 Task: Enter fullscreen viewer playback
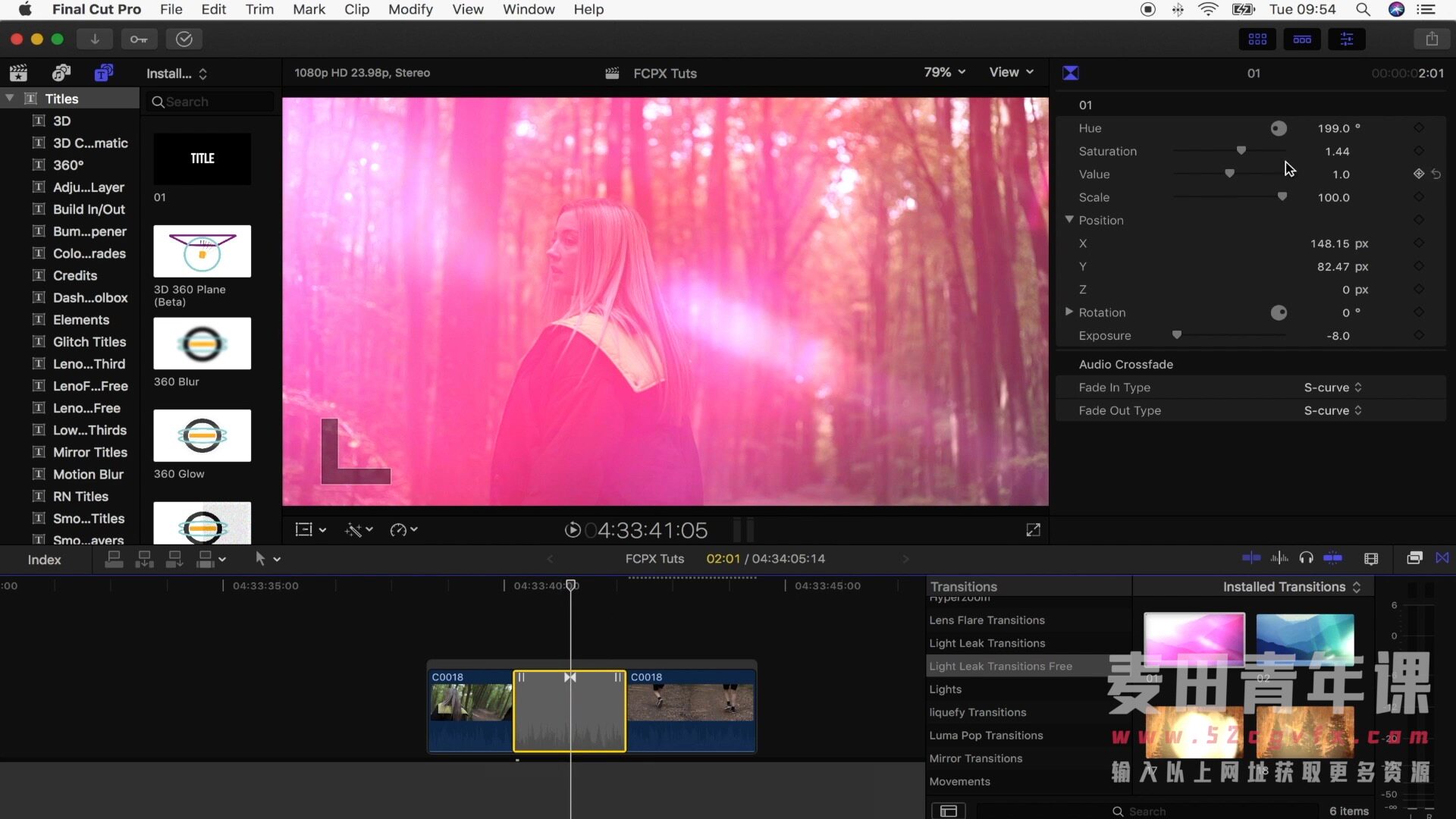[x=1033, y=530]
